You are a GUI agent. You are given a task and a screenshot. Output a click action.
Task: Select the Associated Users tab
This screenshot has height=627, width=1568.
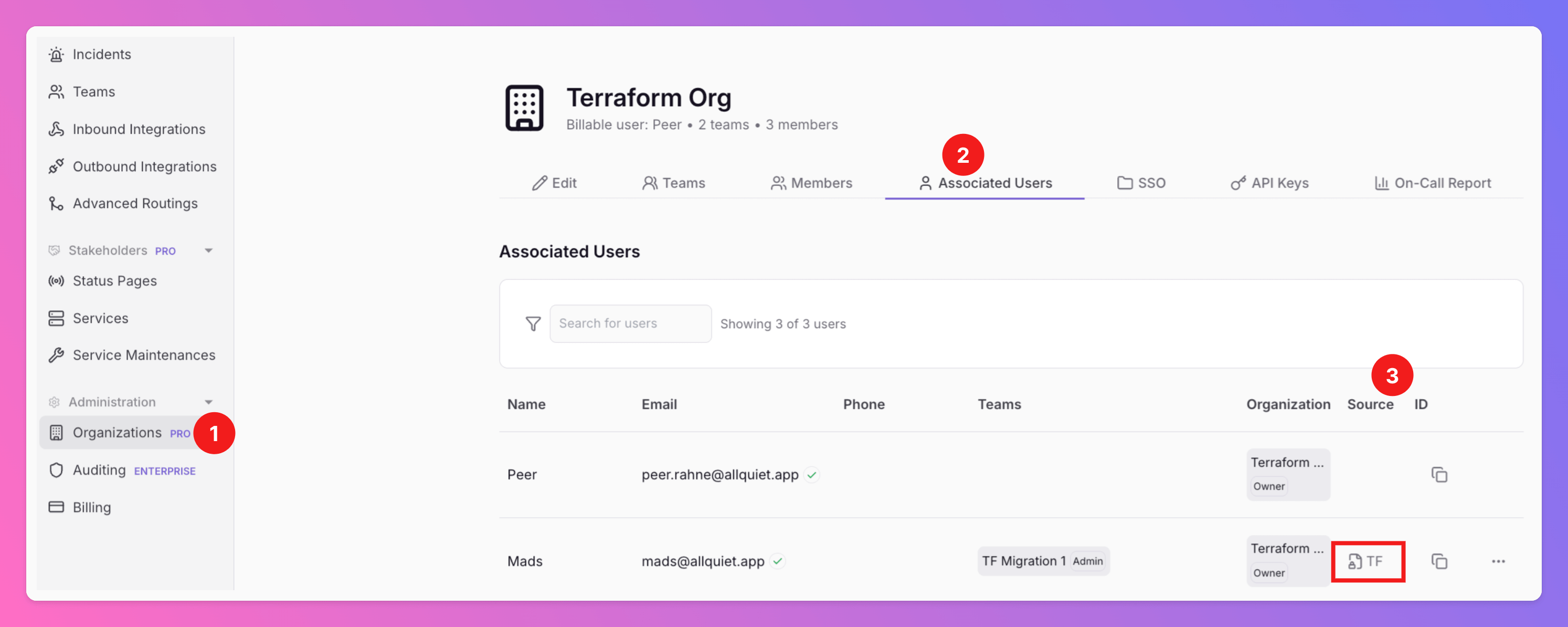pos(985,183)
